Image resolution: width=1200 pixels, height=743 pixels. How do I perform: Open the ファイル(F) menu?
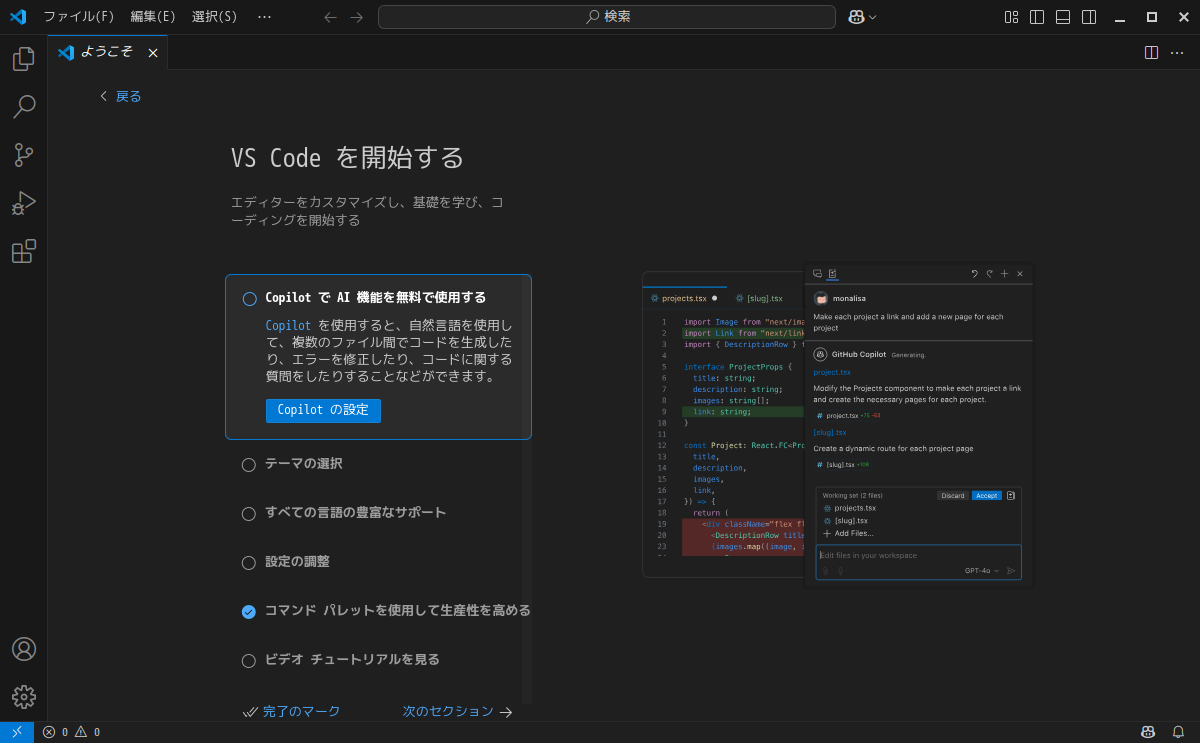click(x=78, y=17)
